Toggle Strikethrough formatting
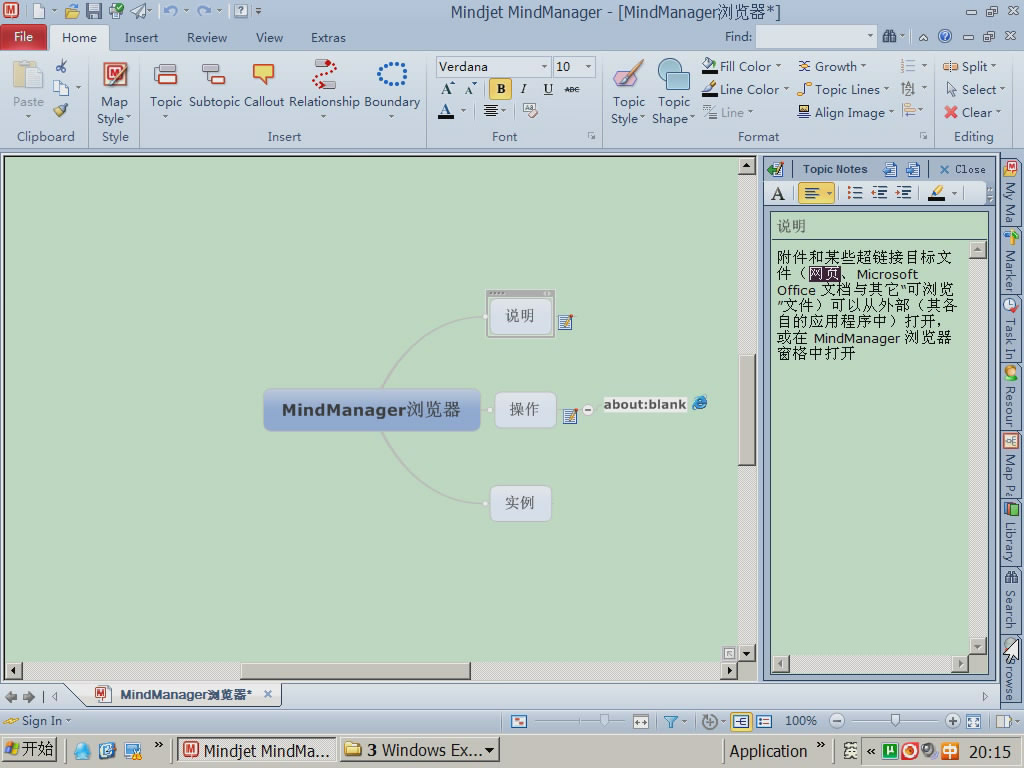 [x=572, y=89]
